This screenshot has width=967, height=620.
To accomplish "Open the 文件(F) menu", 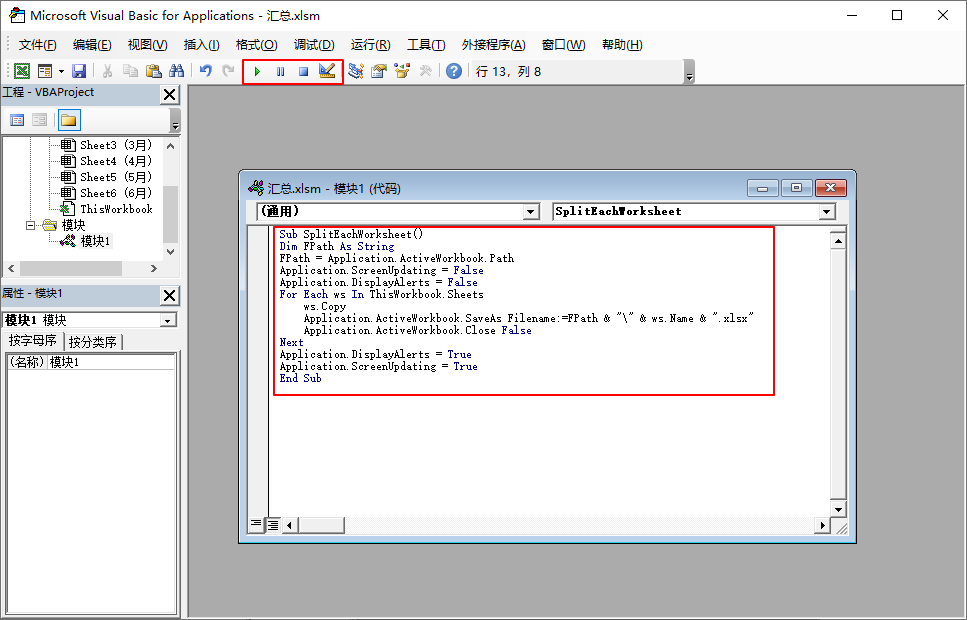I will [x=38, y=44].
